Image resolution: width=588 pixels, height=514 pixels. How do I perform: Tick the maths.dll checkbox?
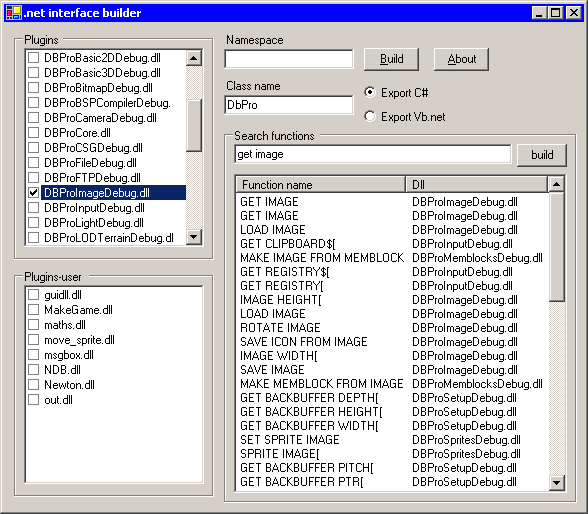tap(33, 325)
